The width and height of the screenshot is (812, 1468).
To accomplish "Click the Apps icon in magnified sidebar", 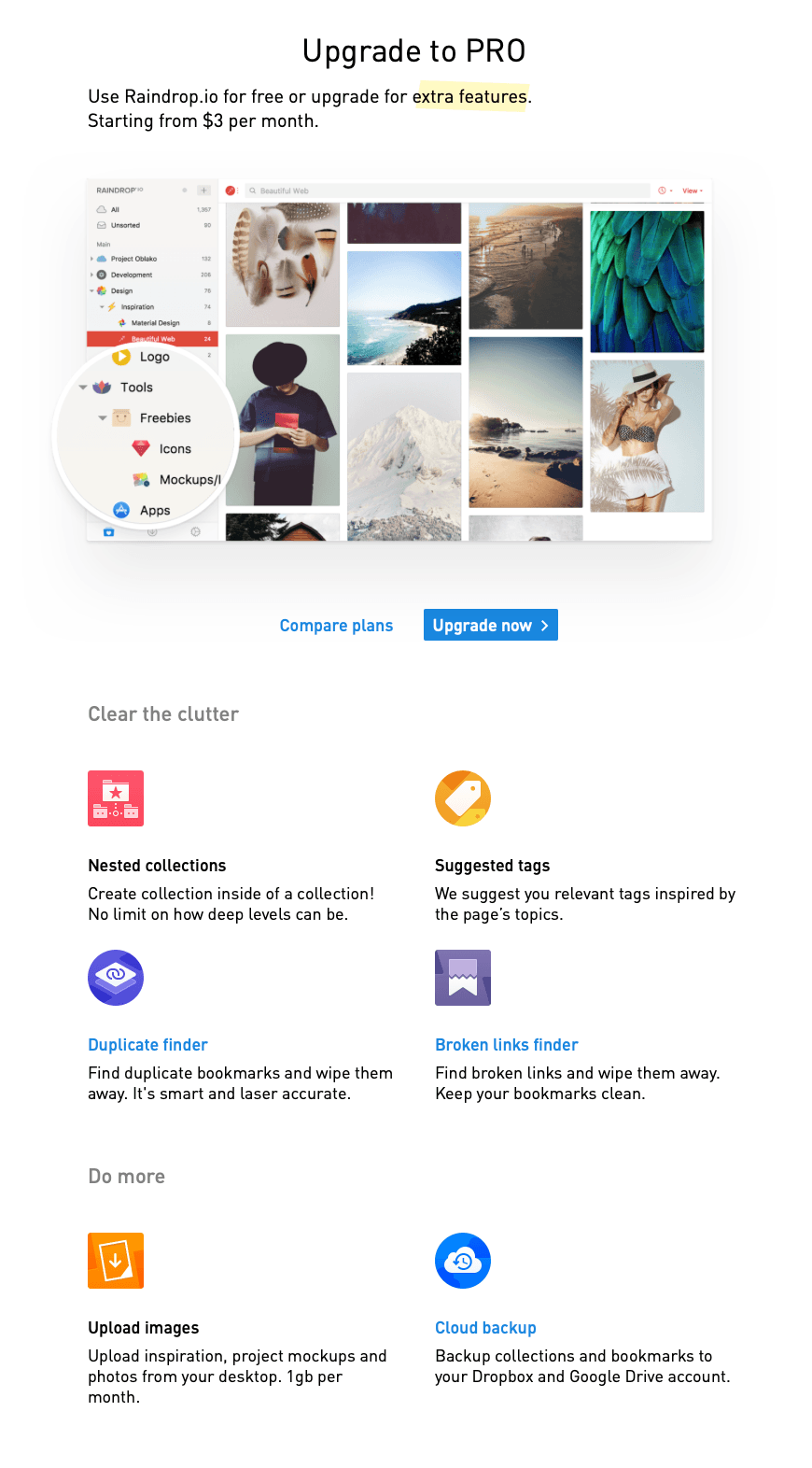I will pyautogui.click(x=121, y=510).
